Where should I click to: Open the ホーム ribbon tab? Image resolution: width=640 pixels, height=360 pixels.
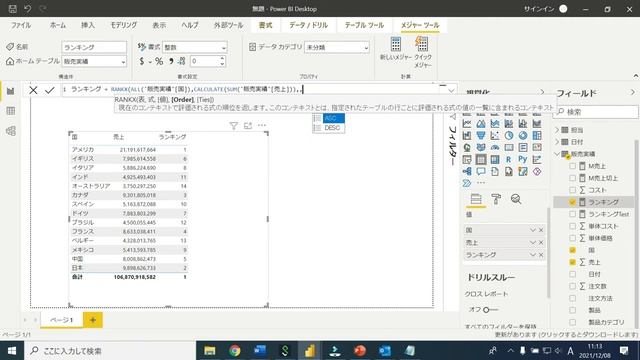(x=58, y=25)
